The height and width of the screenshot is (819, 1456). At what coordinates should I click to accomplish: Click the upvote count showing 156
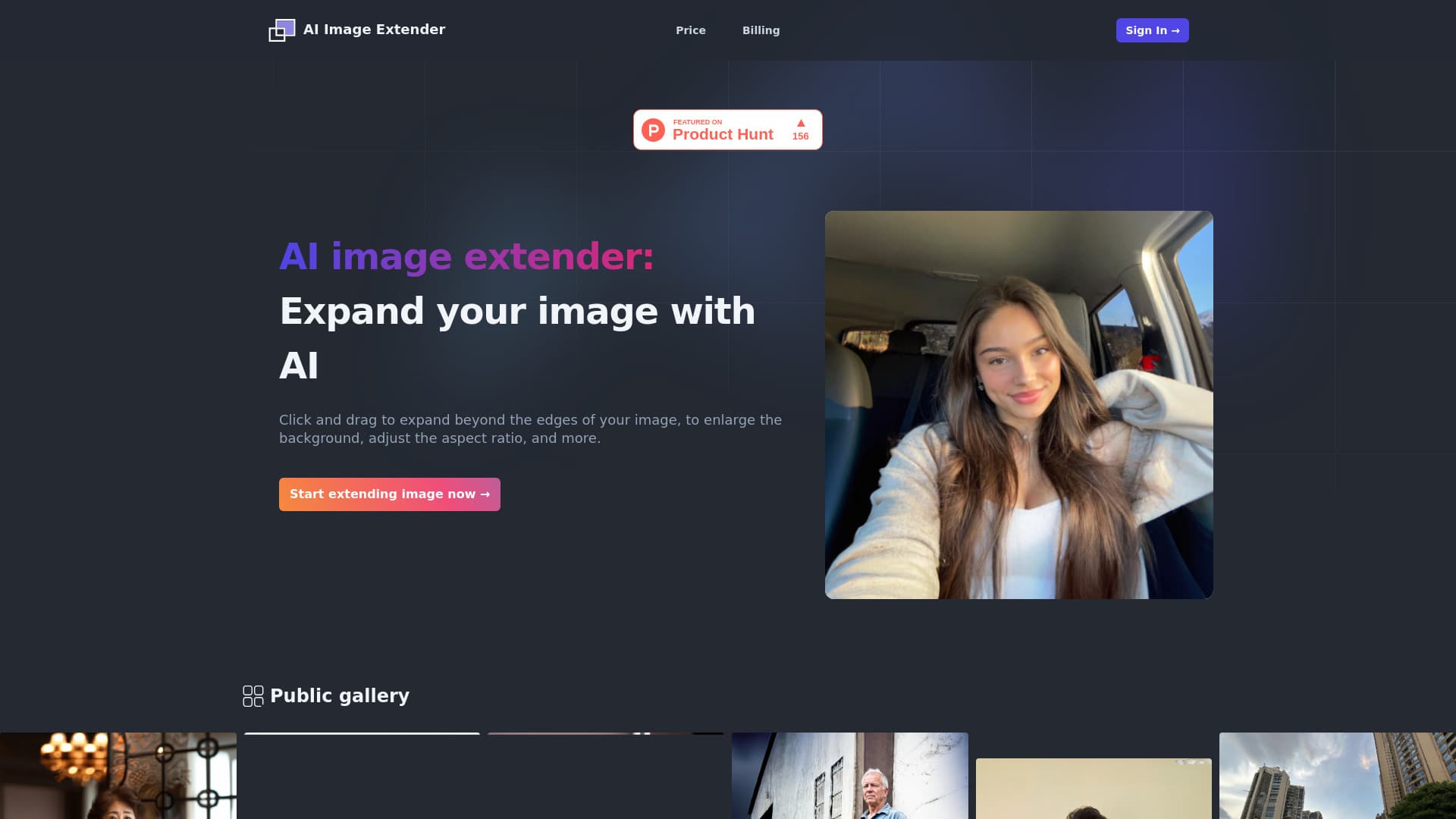(x=801, y=136)
